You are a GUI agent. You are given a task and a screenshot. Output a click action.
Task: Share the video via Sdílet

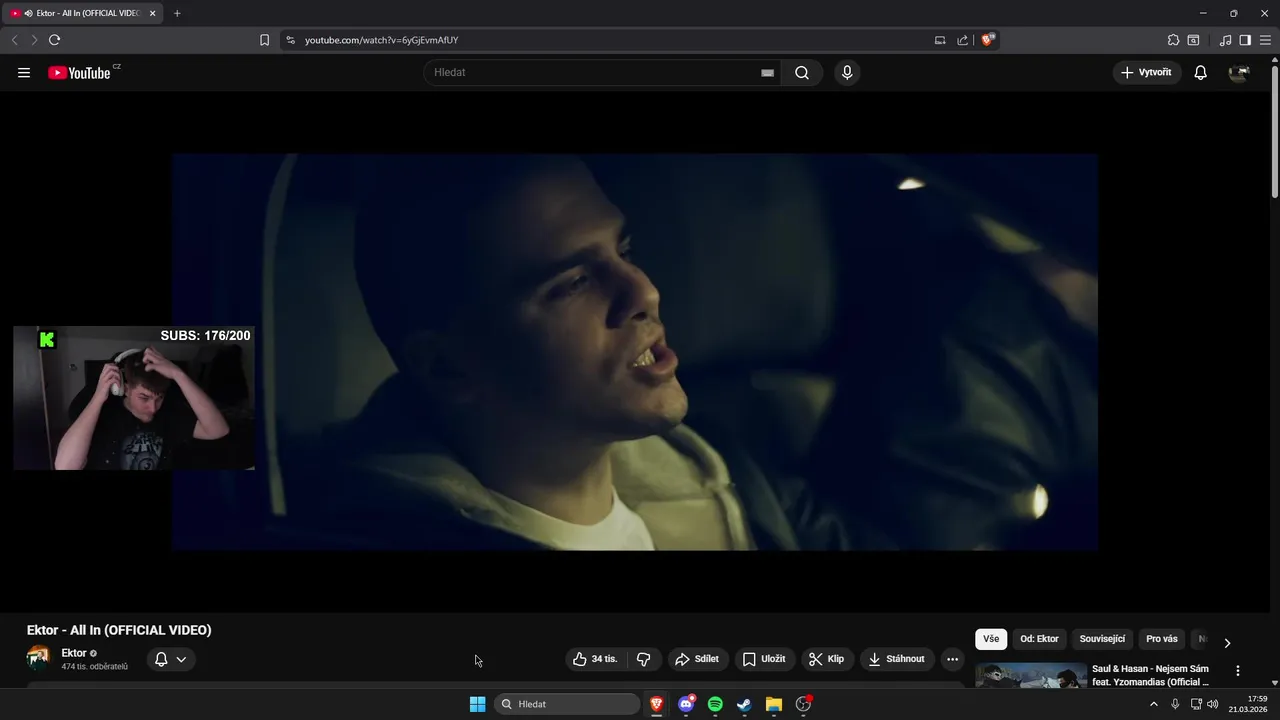coord(697,659)
